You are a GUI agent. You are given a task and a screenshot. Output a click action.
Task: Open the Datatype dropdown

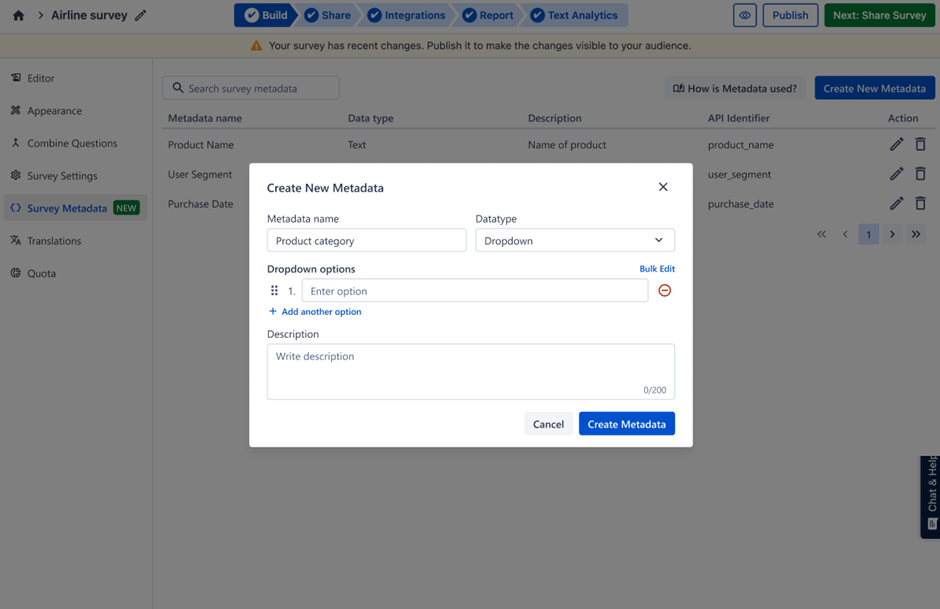[575, 241]
